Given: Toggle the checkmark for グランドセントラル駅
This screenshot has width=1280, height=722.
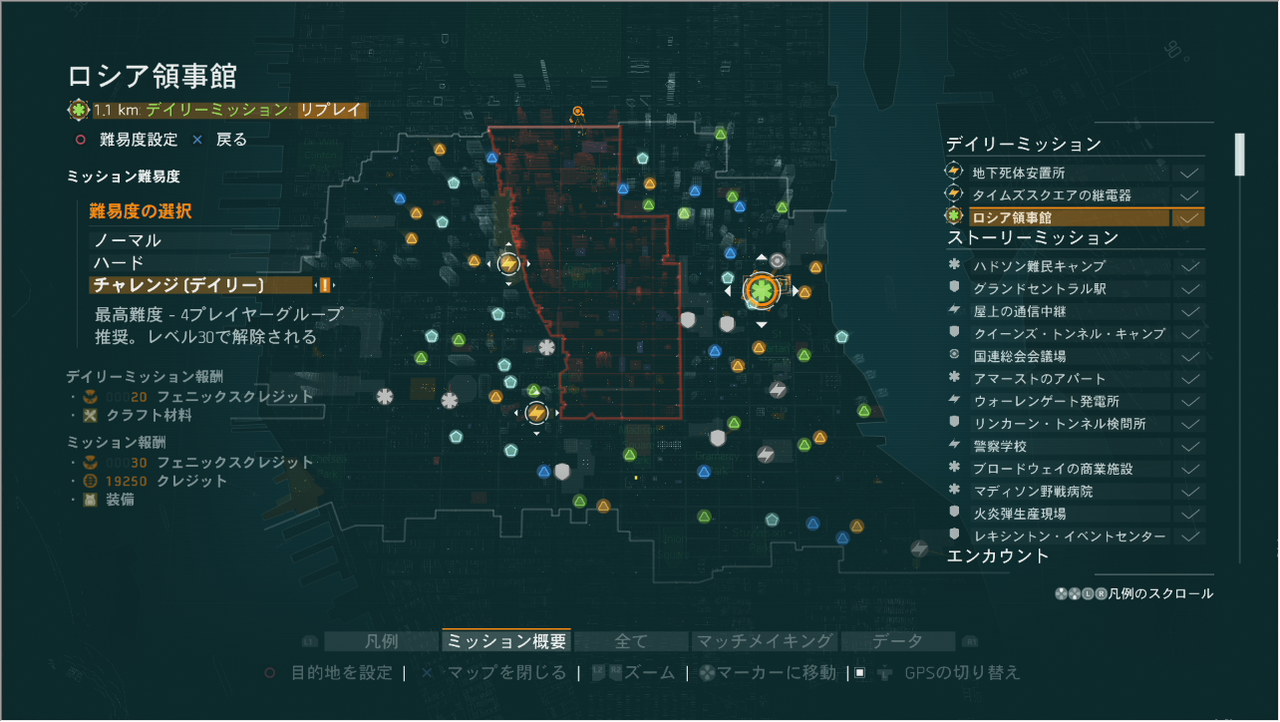Looking at the screenshot, I should click(1189, 288).
